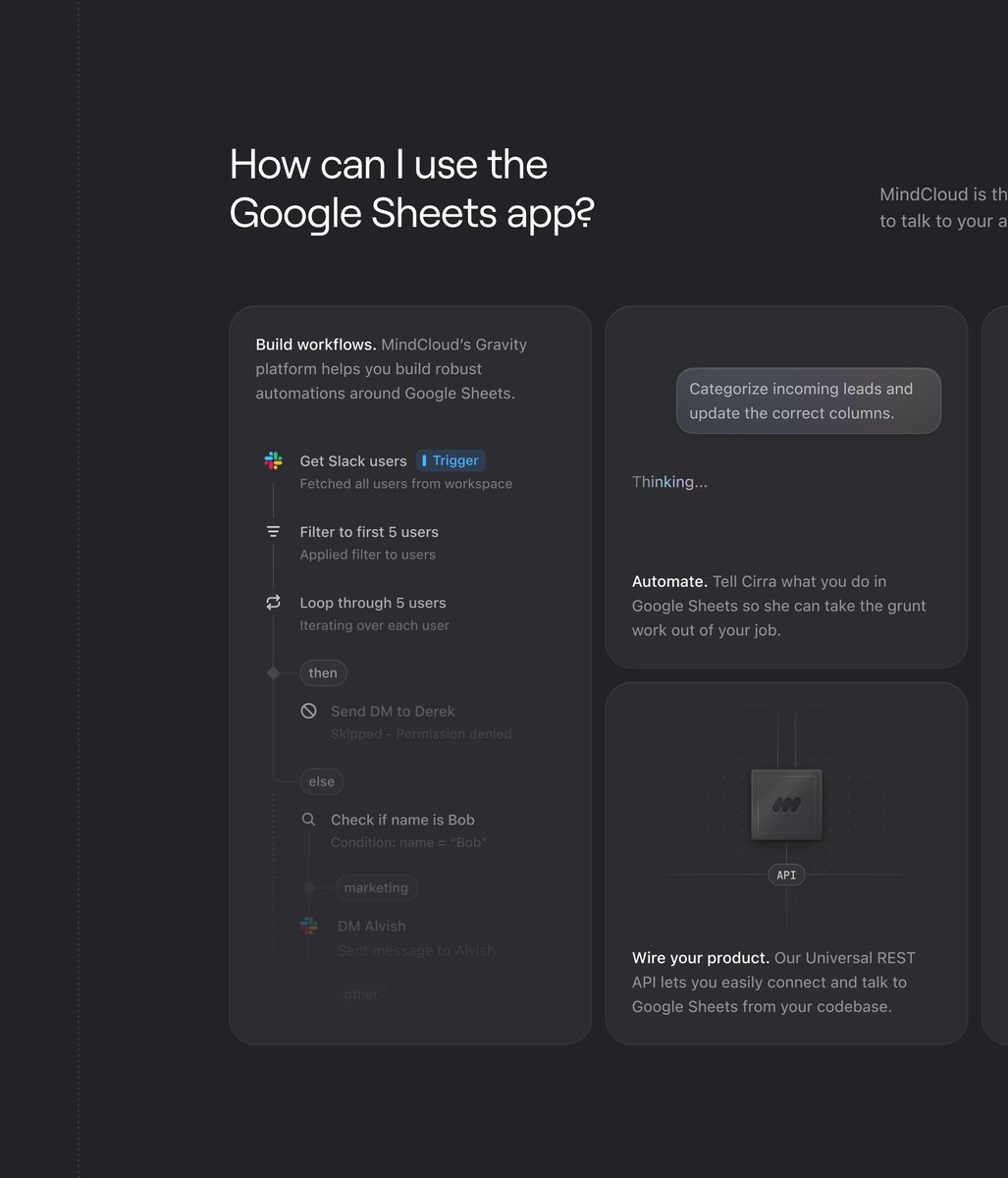The width and height of the screenshot is (1008, 1178).
Task: Click the loop icon beside Loop through 5 users
Action: [274, 603]
